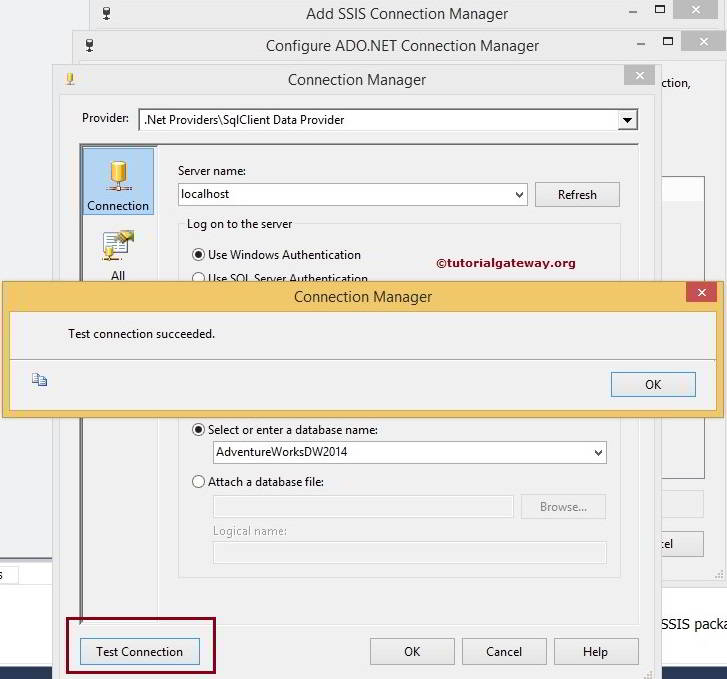Image resolution: width=727 pixels, height=679 pixels.
Task: Select Use SQL Server Authentication
Action: tap(280, 277)
